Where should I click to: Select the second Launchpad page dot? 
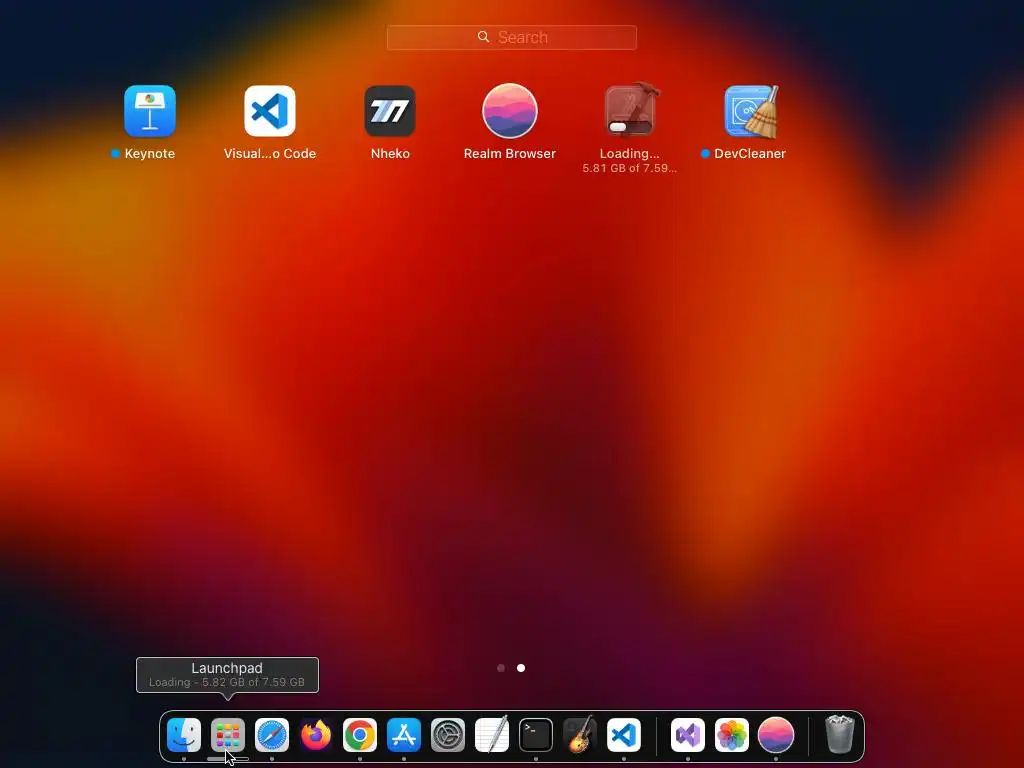coord(520,668)
